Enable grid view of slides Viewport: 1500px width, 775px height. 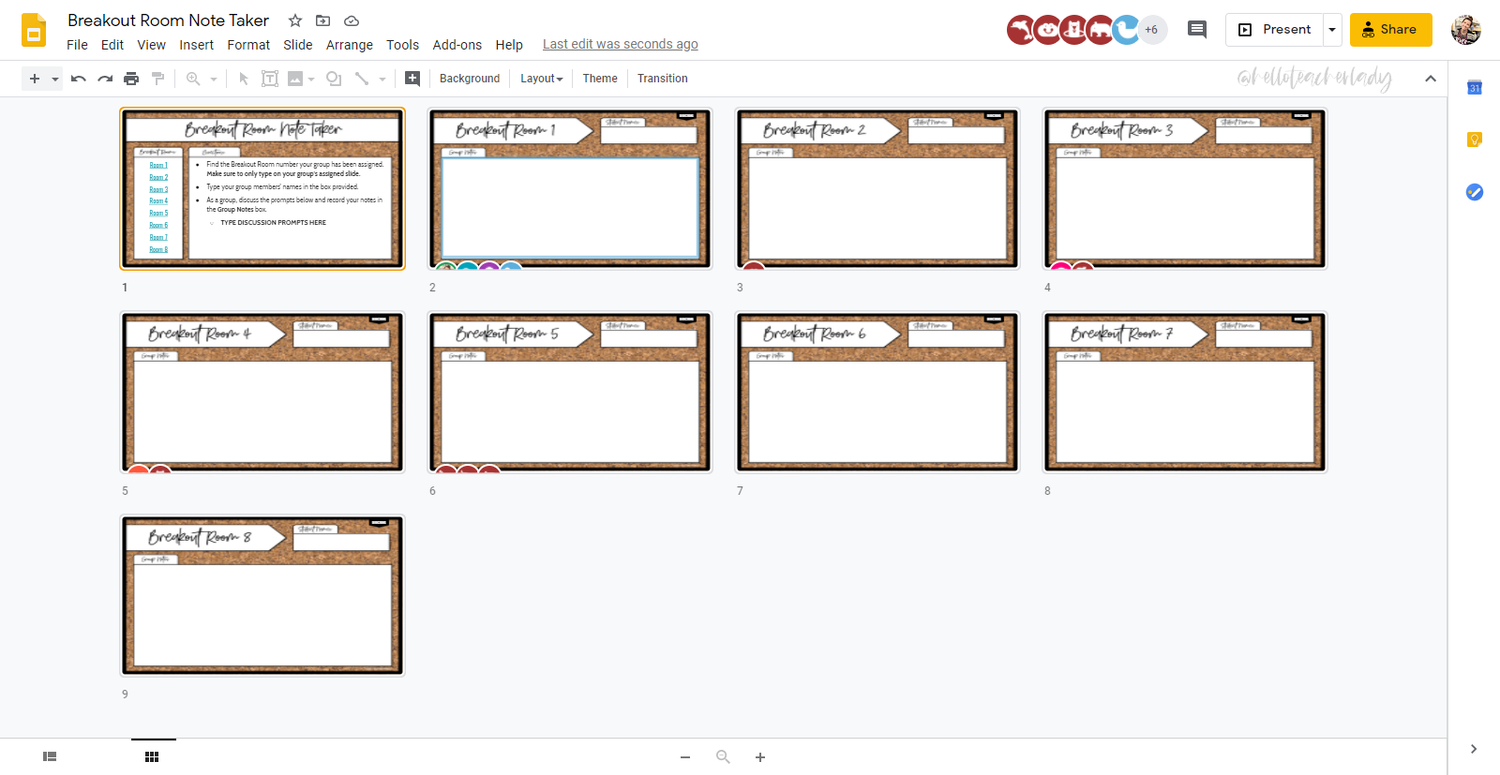152,756
